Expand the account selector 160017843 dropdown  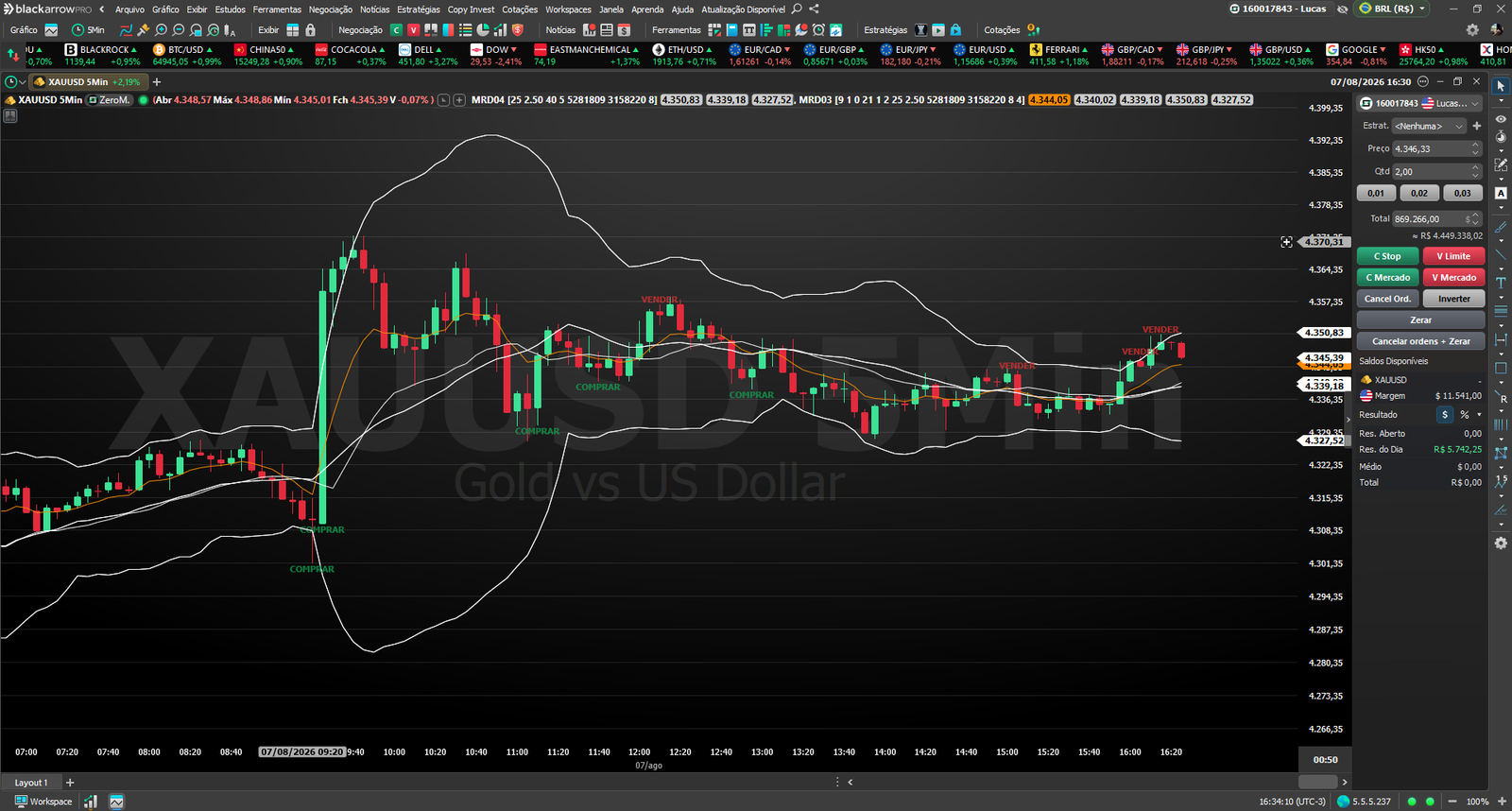click(1419, 103)
